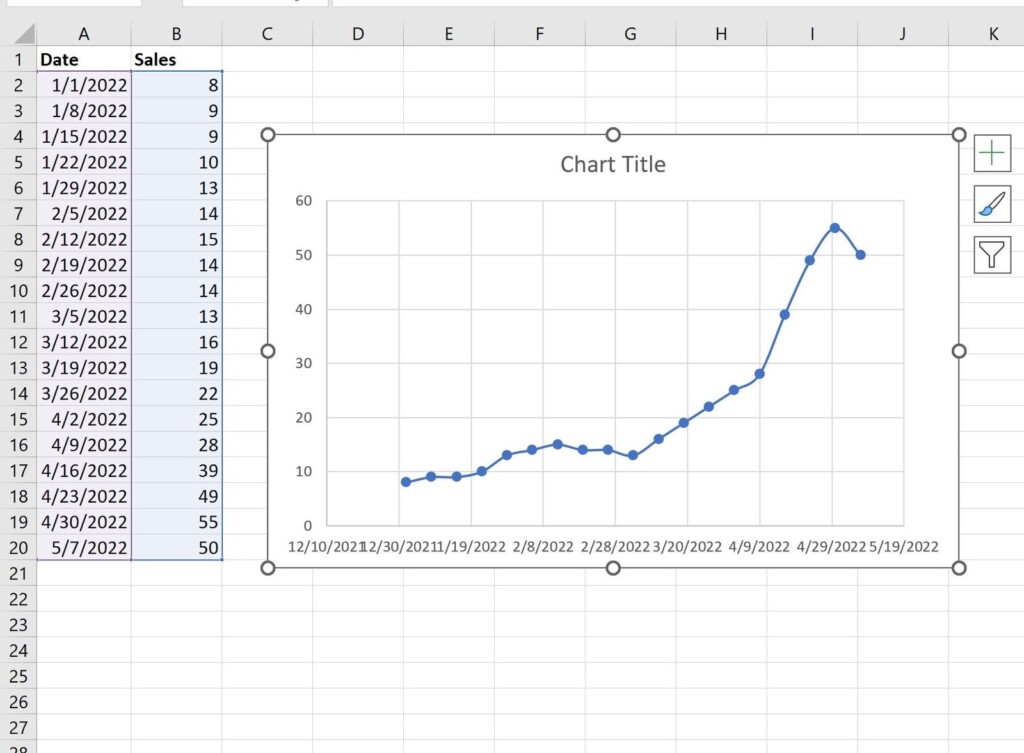
Task: Click the Date header cell
Action: pyautogui.click(x=84, y=59)
